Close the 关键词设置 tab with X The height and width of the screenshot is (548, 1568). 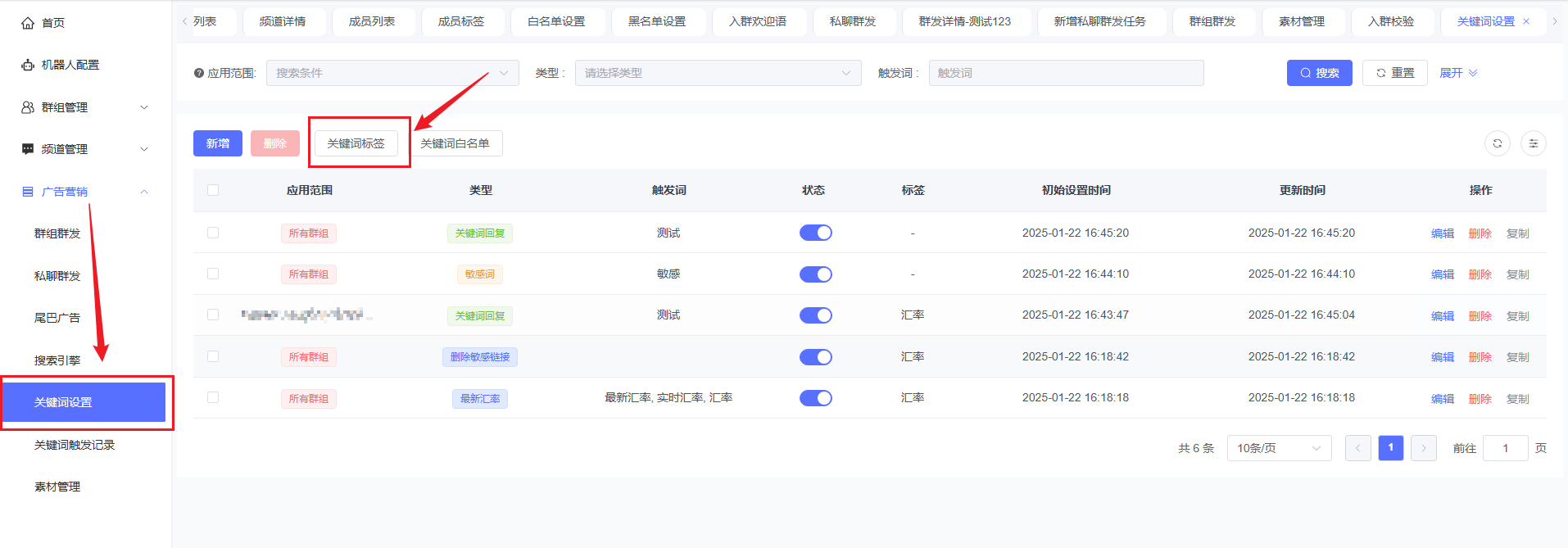point(1526,22)
